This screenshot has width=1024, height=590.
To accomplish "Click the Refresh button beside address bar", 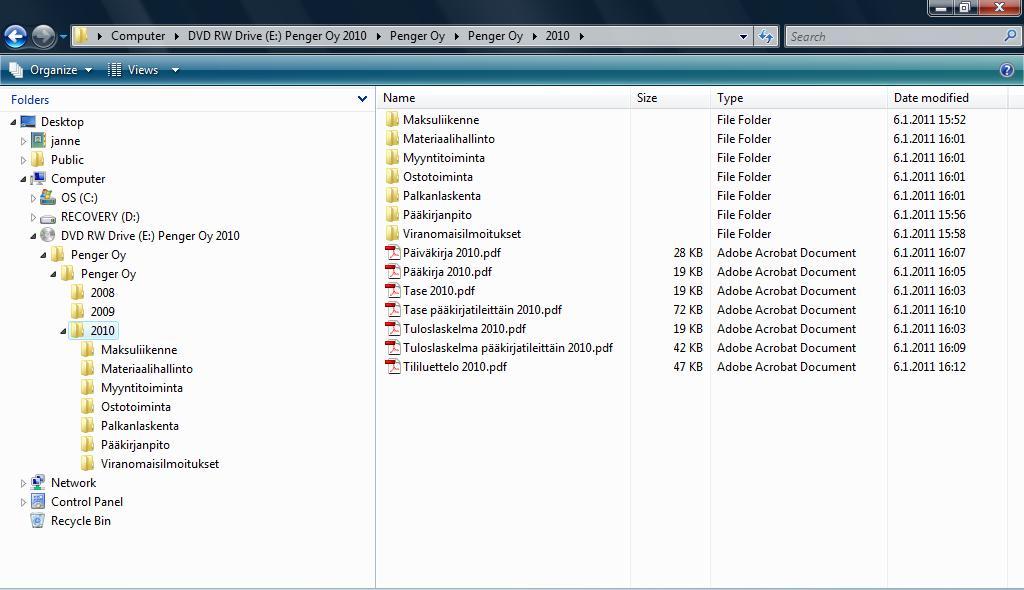I will click(x=765, y=37).
